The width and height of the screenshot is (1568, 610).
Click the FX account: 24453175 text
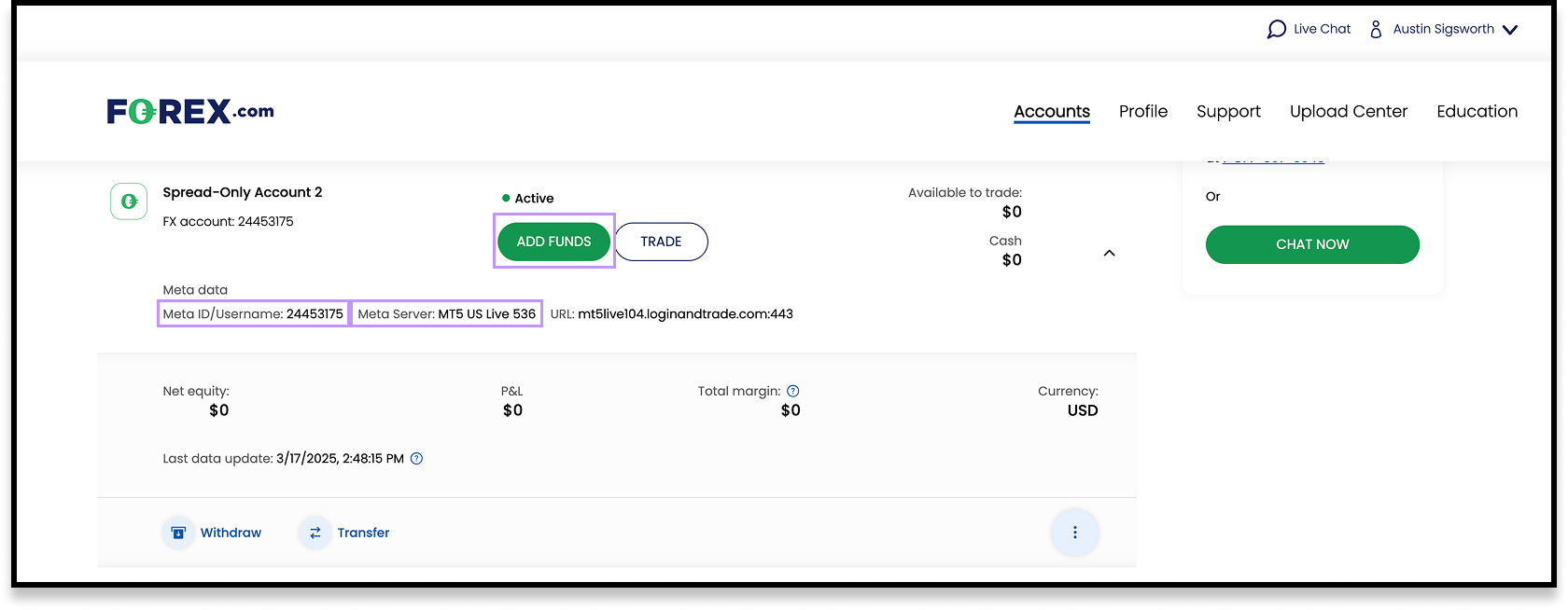pyautogui.click(x=228, y=222)
